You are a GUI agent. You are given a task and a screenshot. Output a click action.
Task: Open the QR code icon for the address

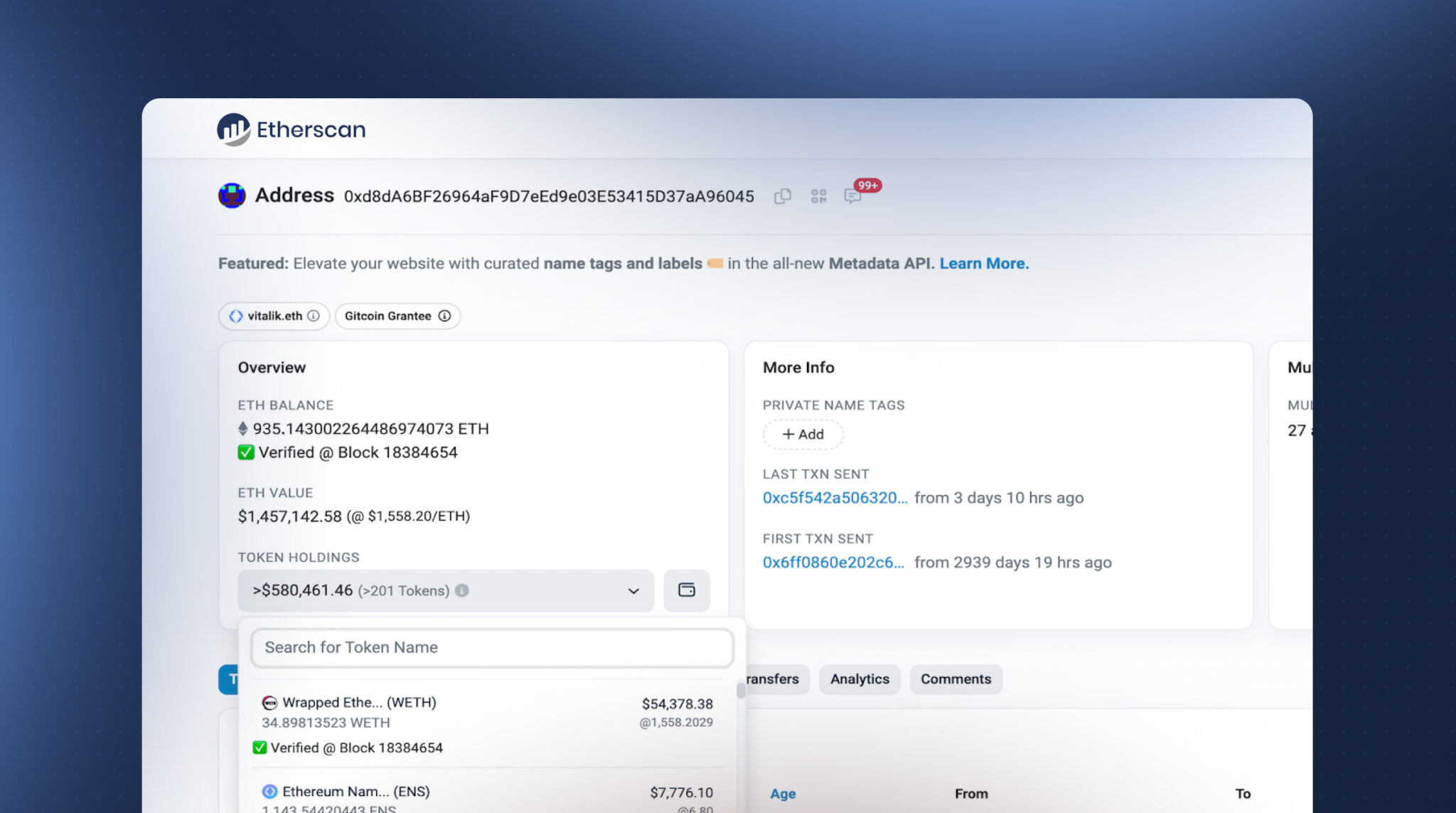(818, 196)
